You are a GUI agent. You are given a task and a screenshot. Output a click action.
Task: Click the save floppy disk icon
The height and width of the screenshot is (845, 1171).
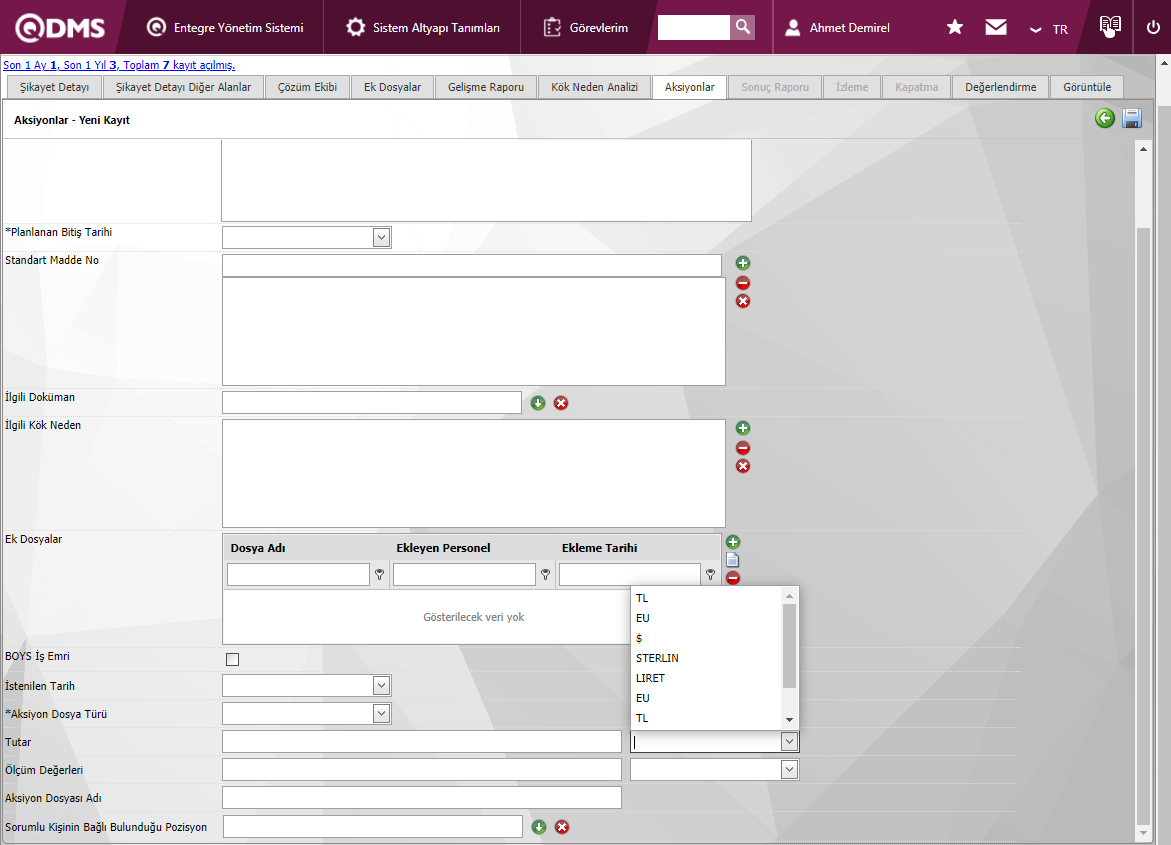pos(1132,119)
